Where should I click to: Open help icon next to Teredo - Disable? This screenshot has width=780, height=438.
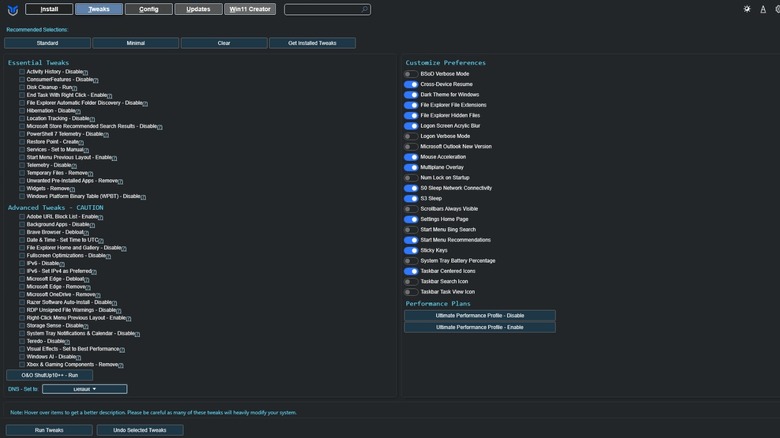click(x=68, y=342)
